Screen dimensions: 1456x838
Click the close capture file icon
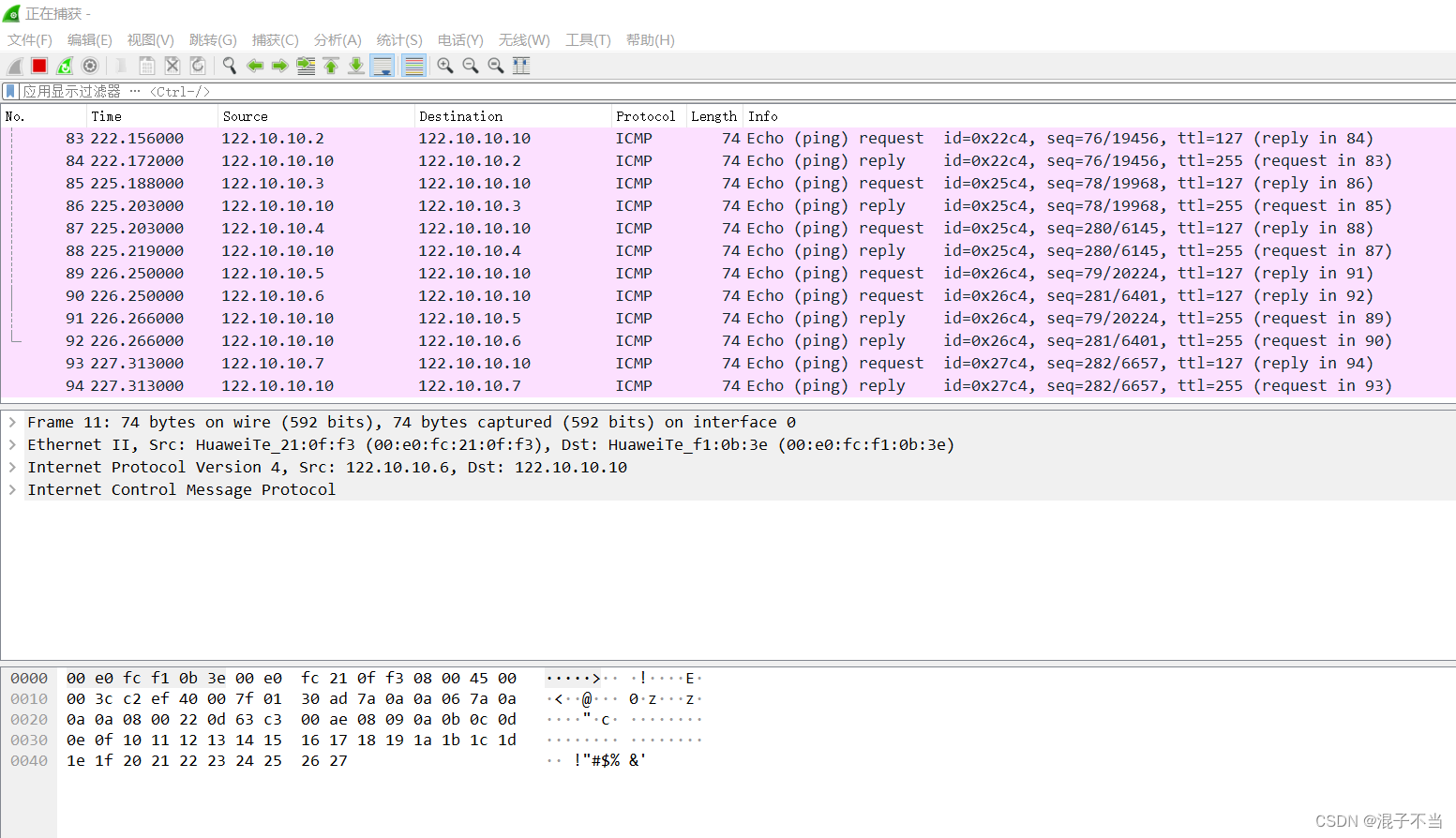tap(173, 66)
